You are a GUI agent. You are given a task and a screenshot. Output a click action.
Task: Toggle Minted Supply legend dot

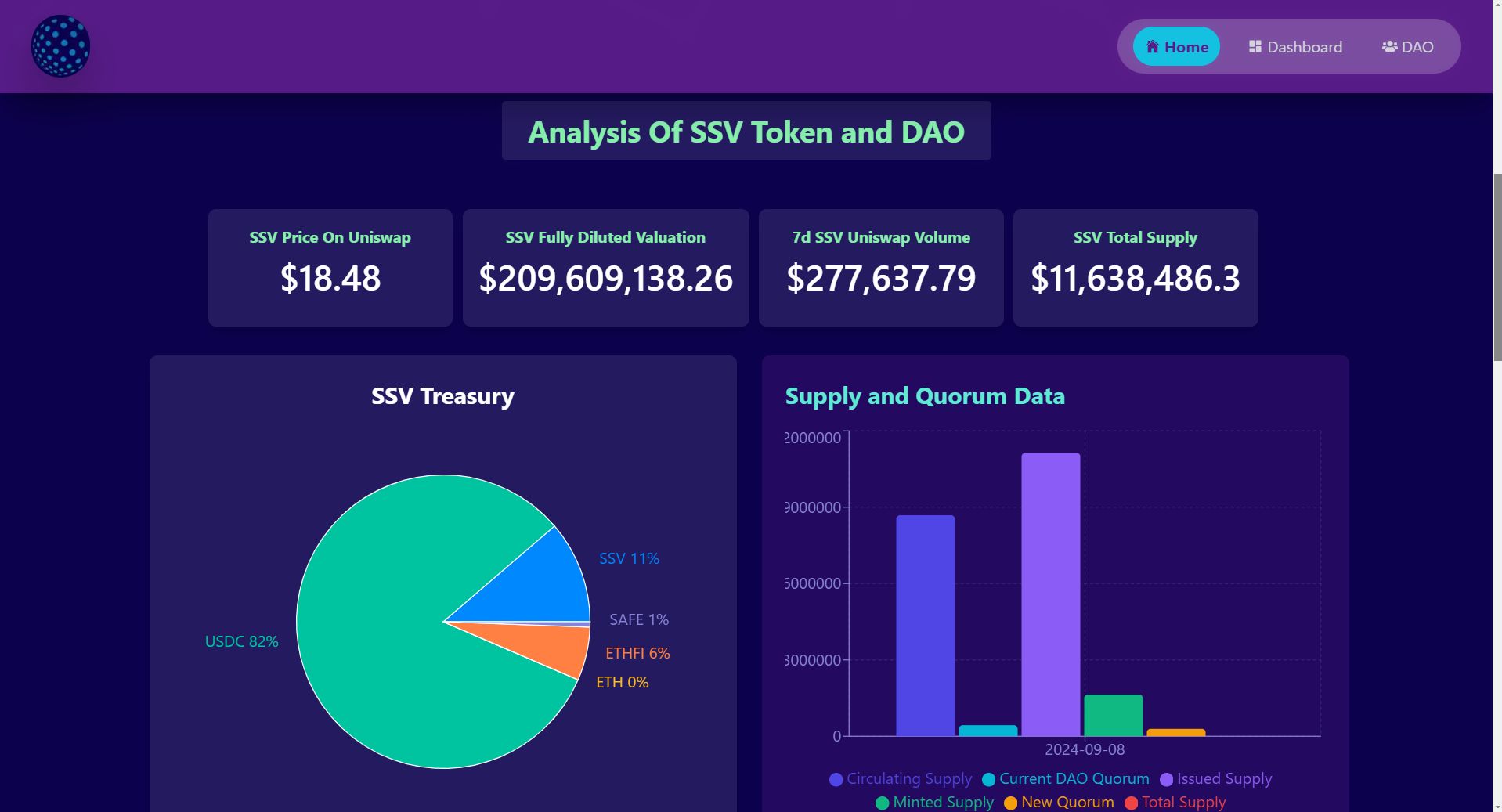pyautogui.click(x=882, y=803)
